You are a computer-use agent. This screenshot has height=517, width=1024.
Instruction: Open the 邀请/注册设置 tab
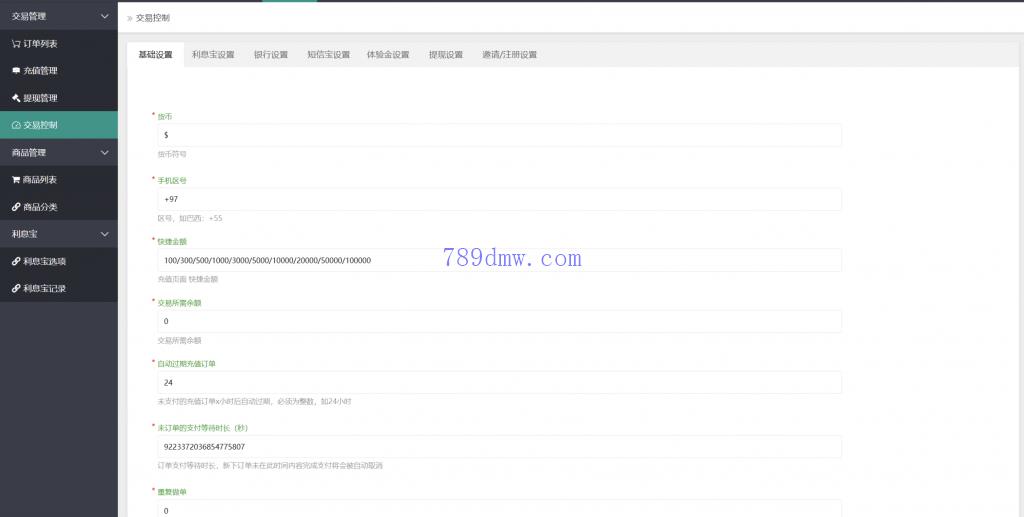pyautogui.click(x=509, y=55)
